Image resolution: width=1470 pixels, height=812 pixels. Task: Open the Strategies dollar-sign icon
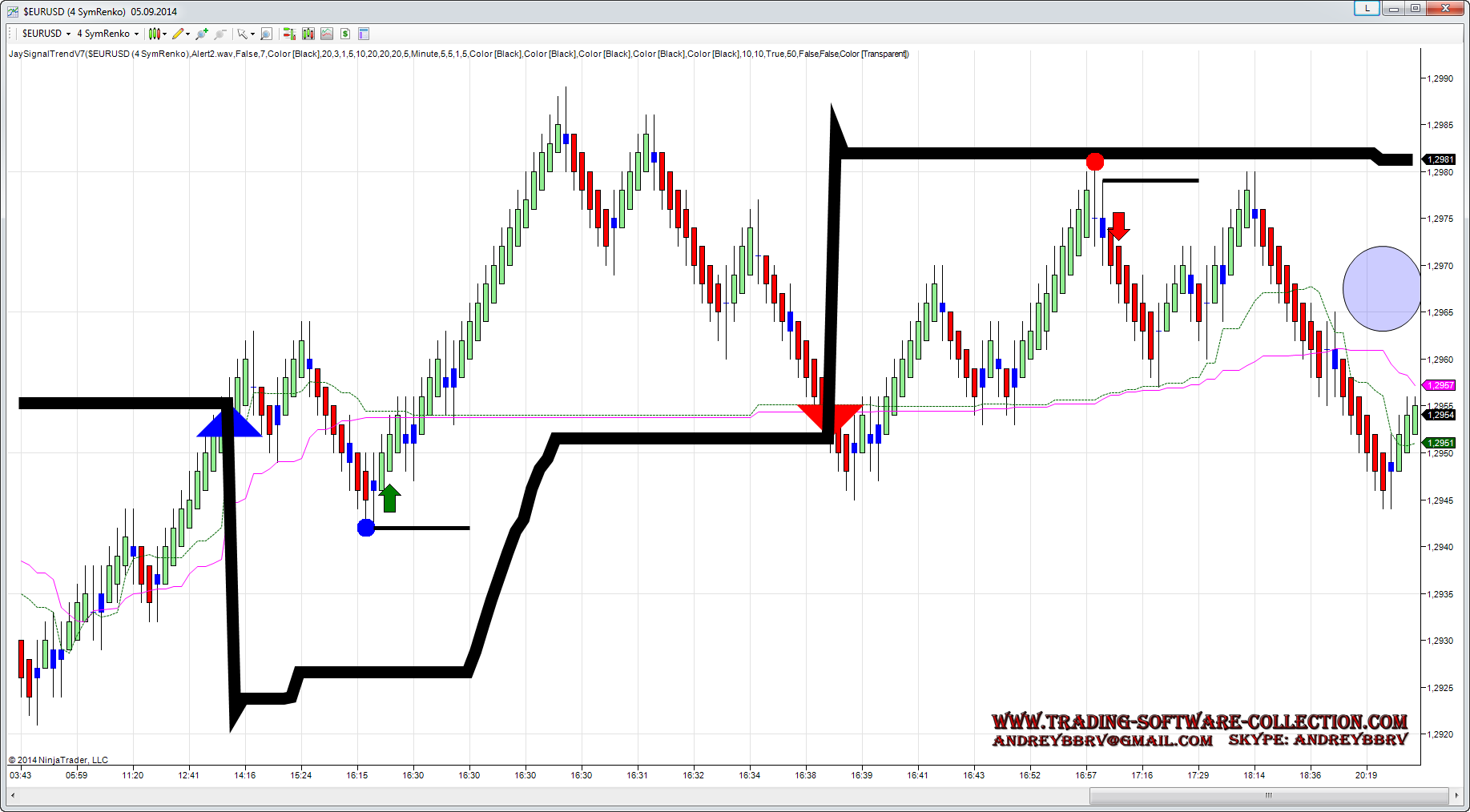pos(345,34)
